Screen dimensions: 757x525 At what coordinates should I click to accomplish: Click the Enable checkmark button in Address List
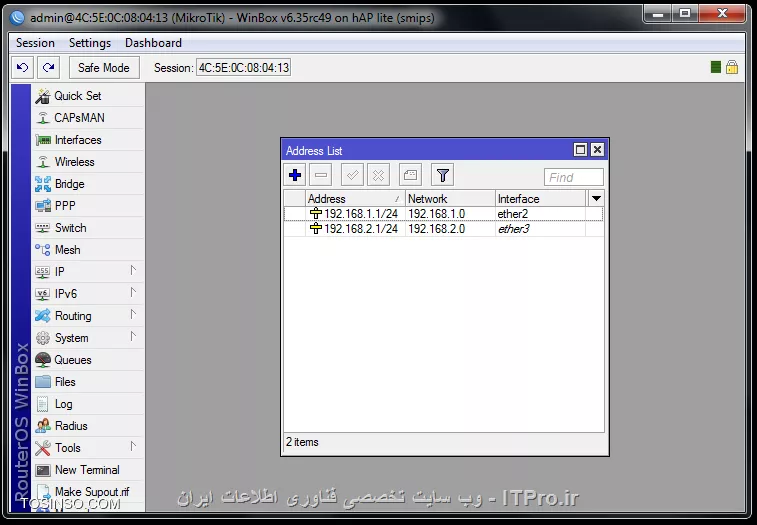click(x=352, y=175)
